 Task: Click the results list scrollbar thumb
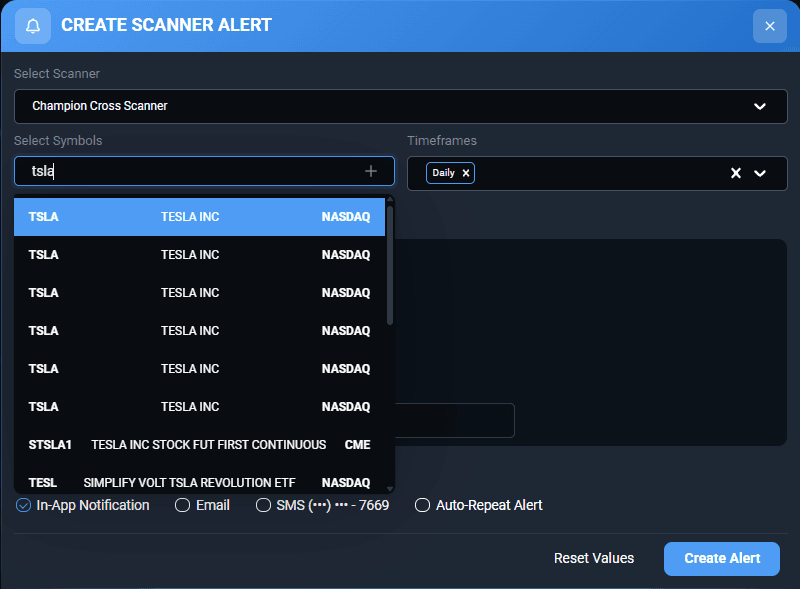[390, 264]
